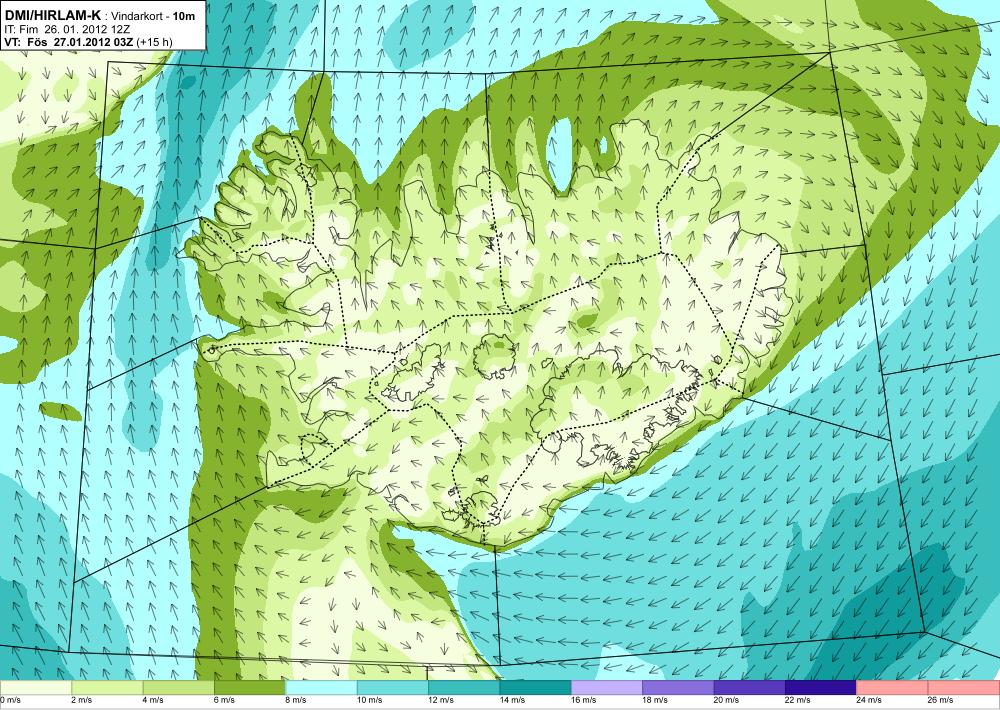
Task: Select the light pink swatch above 26 m/s
Action: pos(964,688)
